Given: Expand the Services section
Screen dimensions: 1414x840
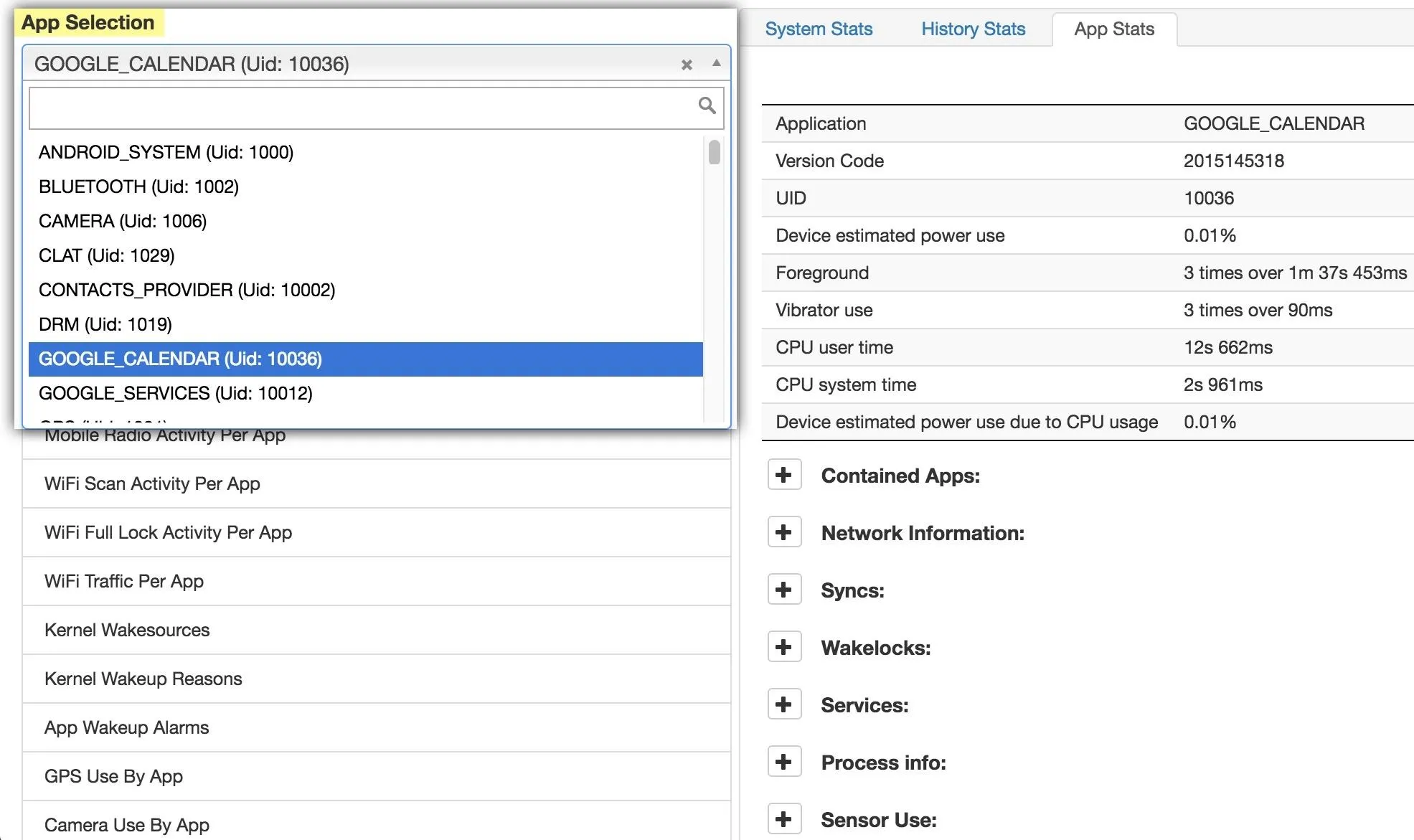Looking at the screenshot, I should coord(784,704).
